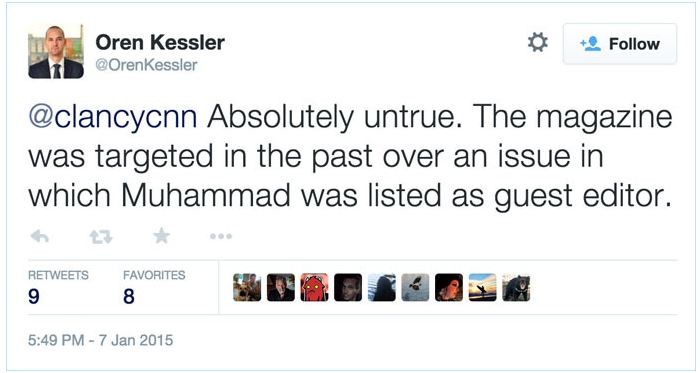The image size is (700, 373).
Task: Open the Oren Kessler display name link
Action: [x=160, y=42]
